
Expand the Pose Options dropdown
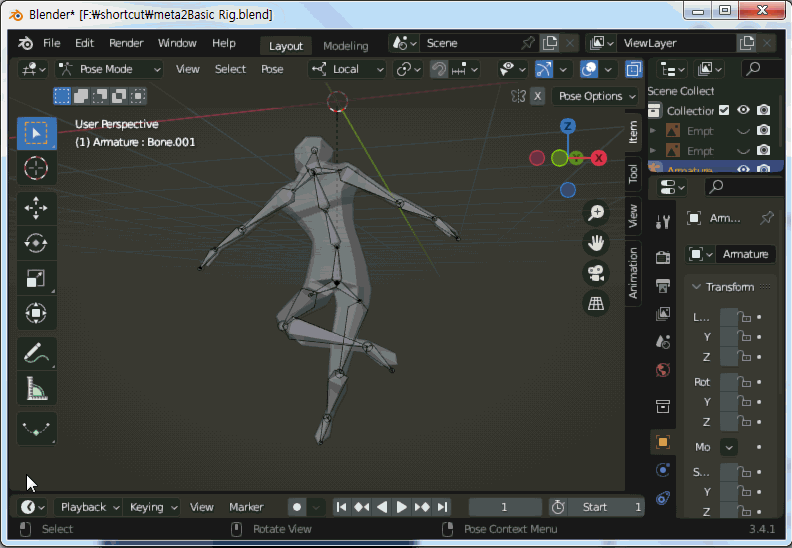click(597, 96)
